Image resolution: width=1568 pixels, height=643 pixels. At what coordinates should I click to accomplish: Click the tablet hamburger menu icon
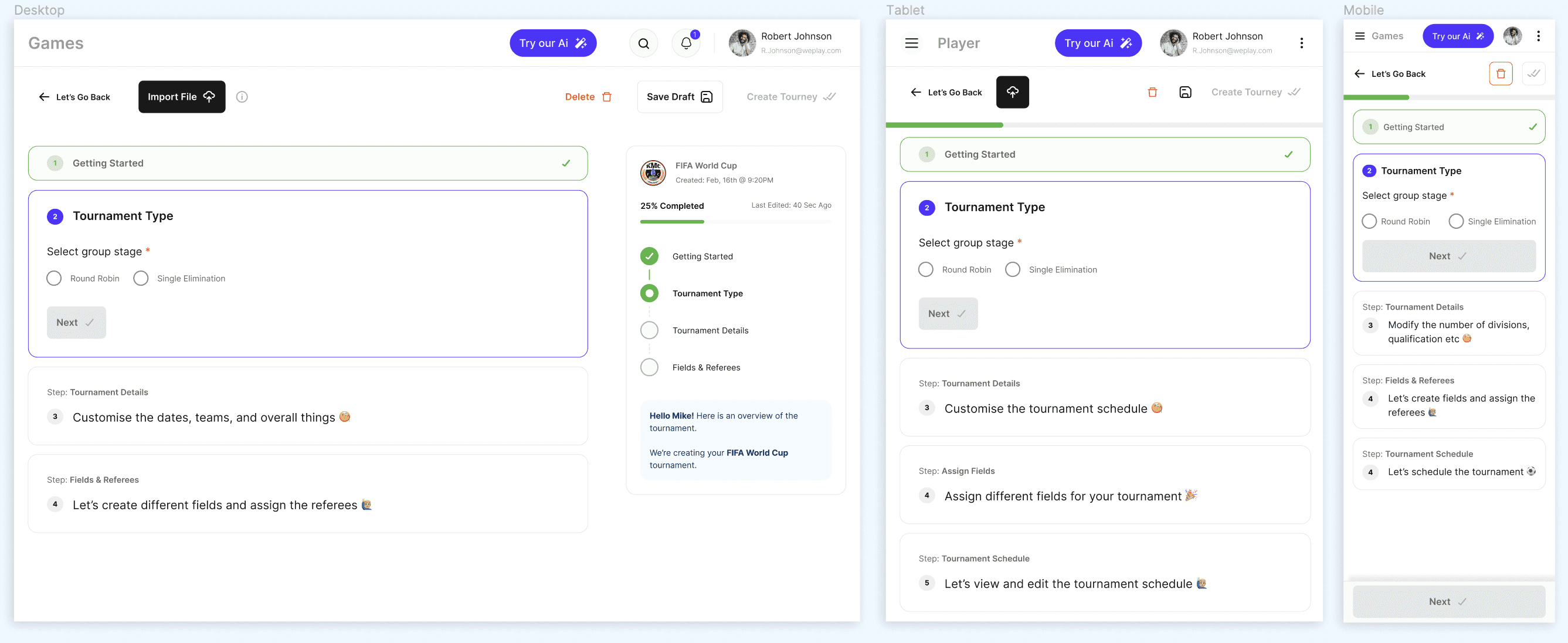[x=911, y=43]
